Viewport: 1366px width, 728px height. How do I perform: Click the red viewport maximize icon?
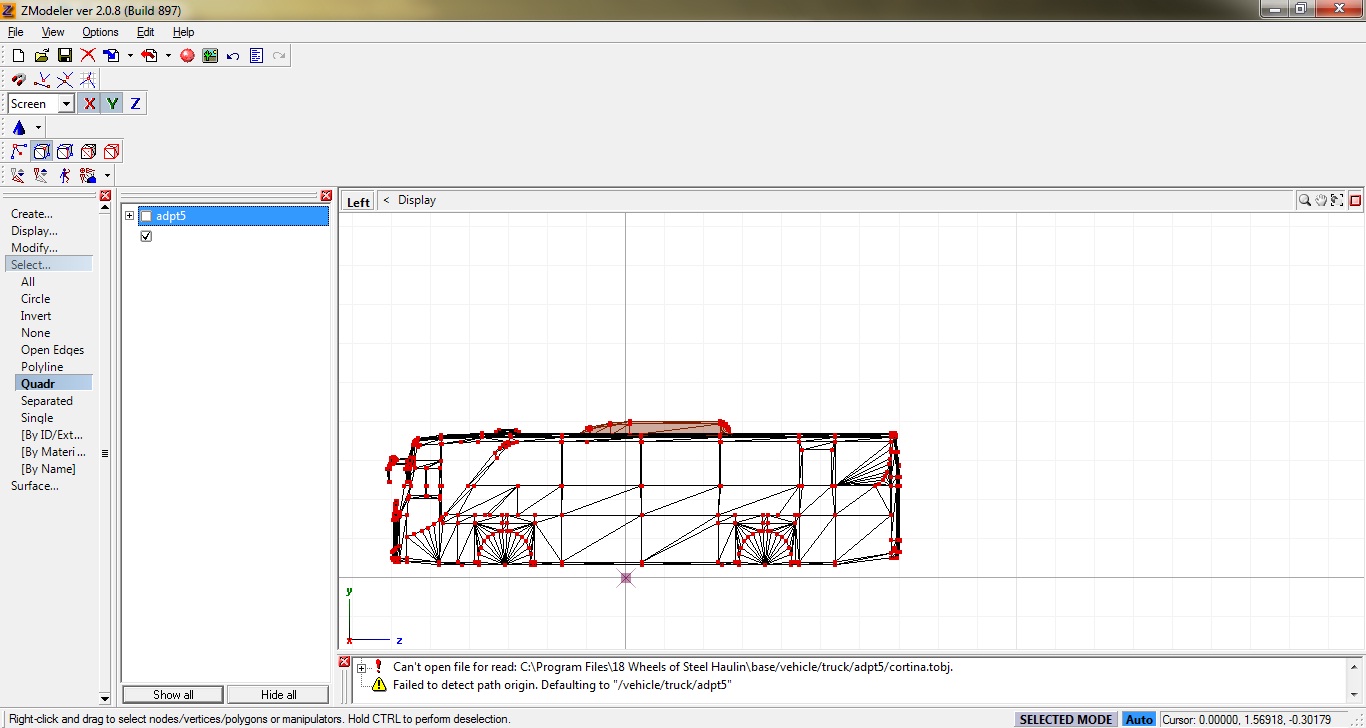point(1356,200)
